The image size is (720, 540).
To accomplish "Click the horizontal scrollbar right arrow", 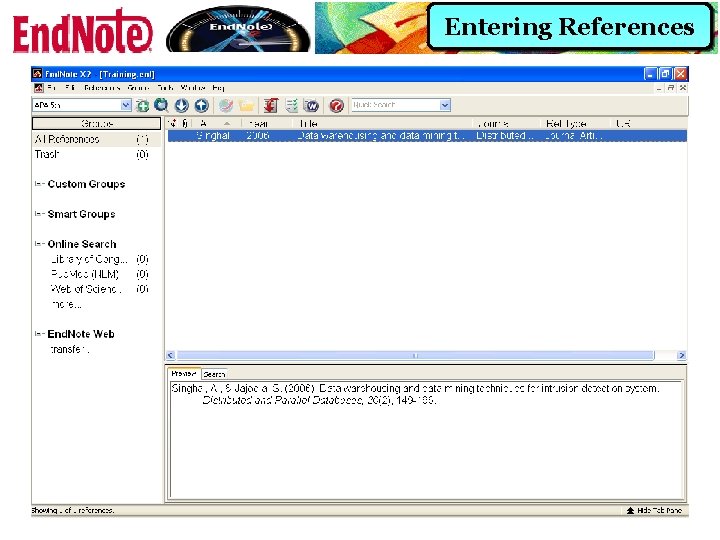I will coord(681,355).
